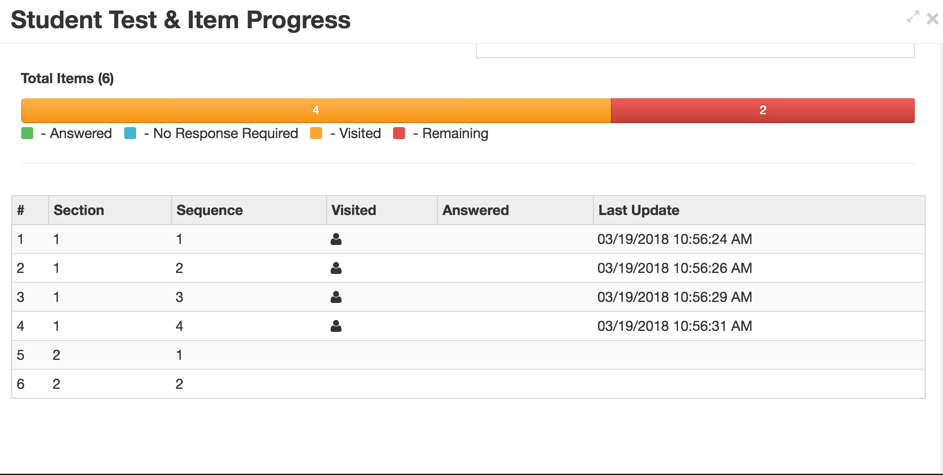The image size is (943, 475).
Task: Click the green Answered legend swatch
Action: point(28,134)
